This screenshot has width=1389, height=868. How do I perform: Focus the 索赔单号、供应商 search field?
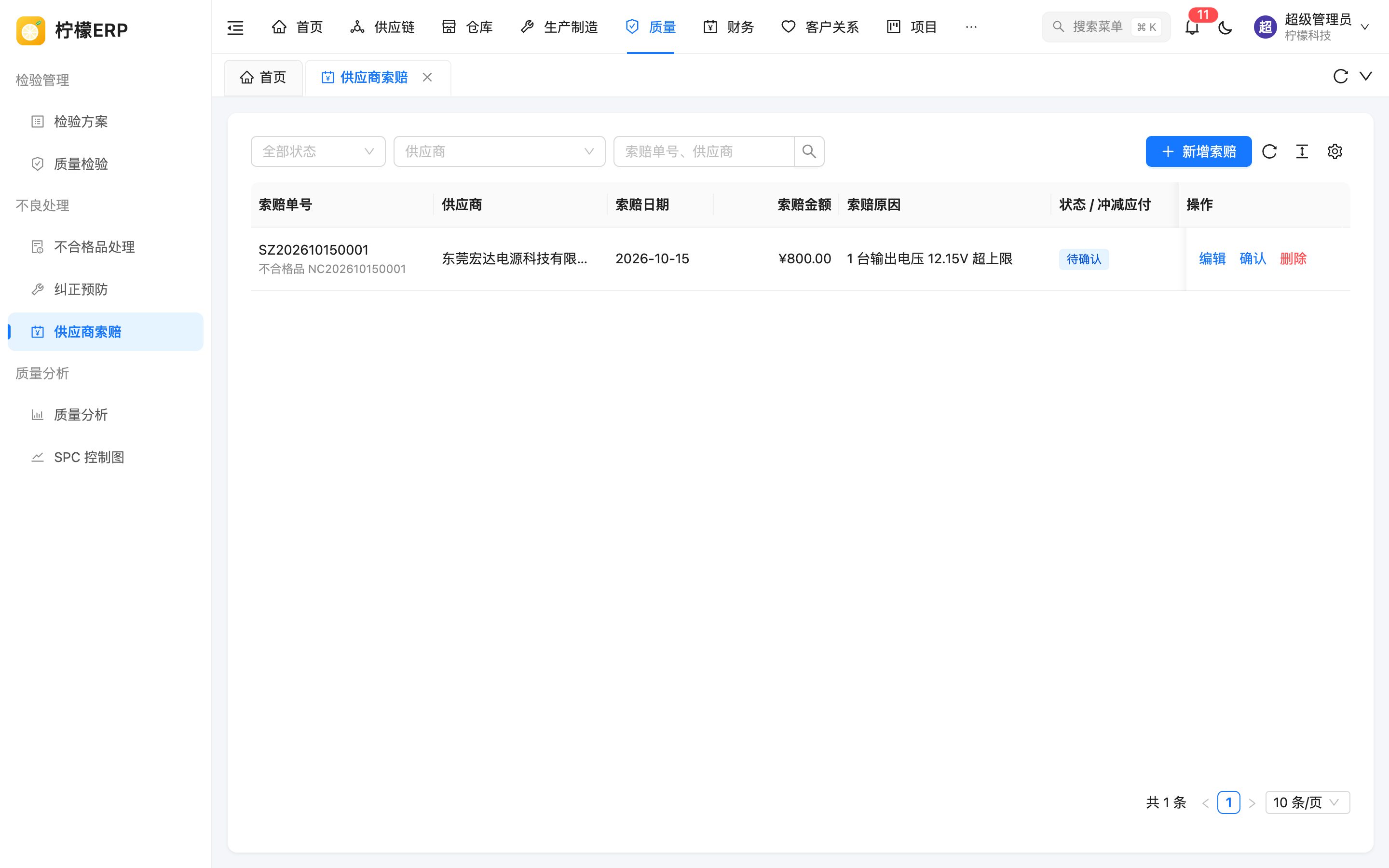click(704, 151)
